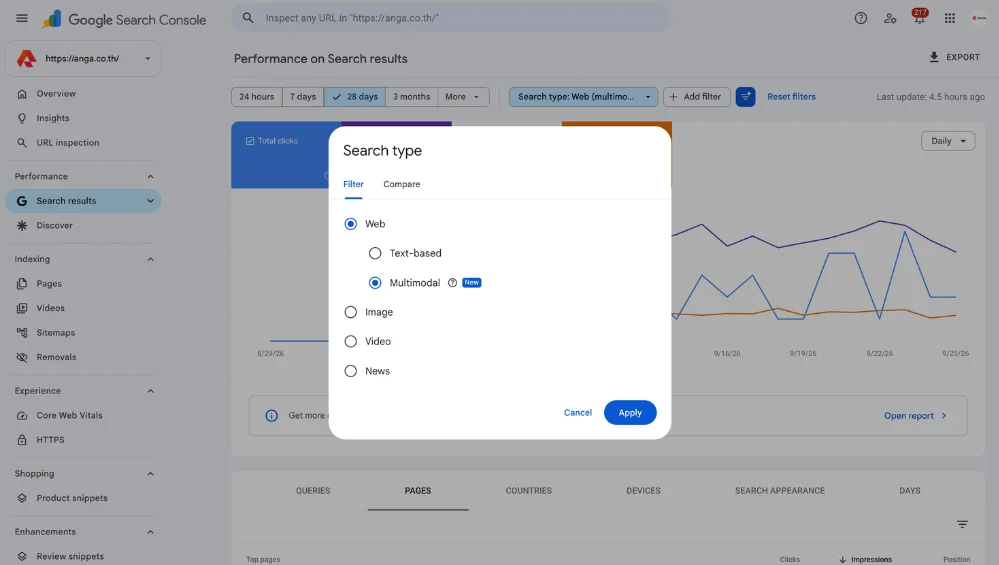Collapse the Indexing section
999x565 pixels.
click(150, 259)
